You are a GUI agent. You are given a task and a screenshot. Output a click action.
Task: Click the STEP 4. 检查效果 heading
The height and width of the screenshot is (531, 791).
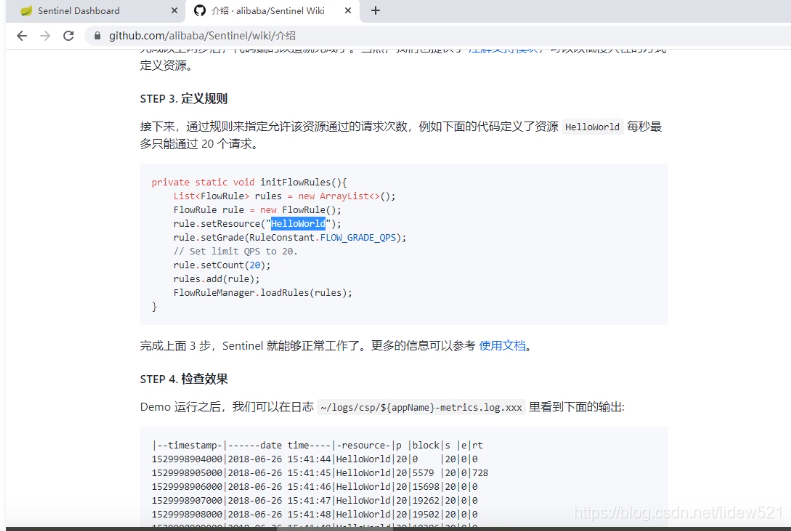click(x=184, y=379)
